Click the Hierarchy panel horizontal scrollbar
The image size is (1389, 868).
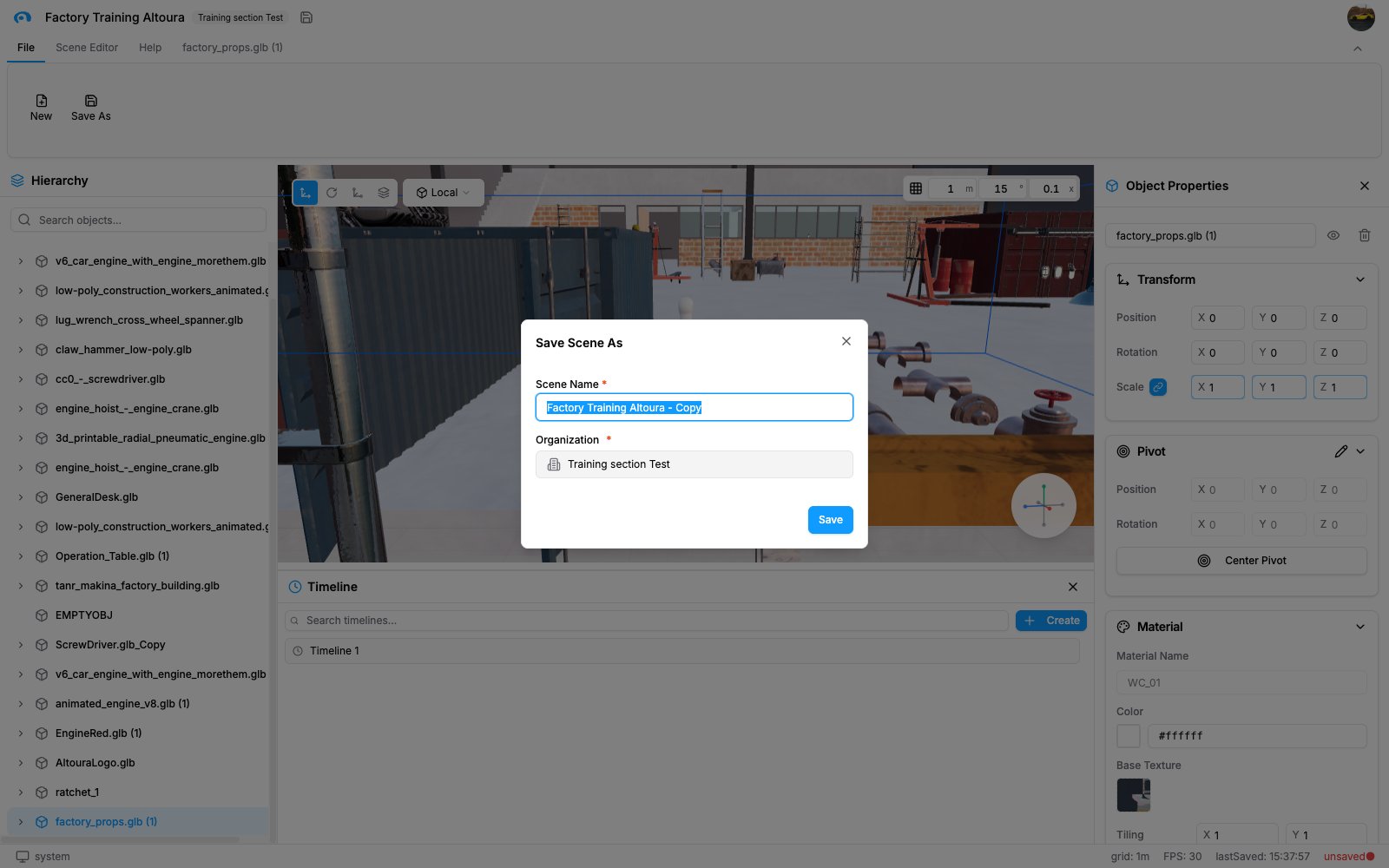pos(122,840)
